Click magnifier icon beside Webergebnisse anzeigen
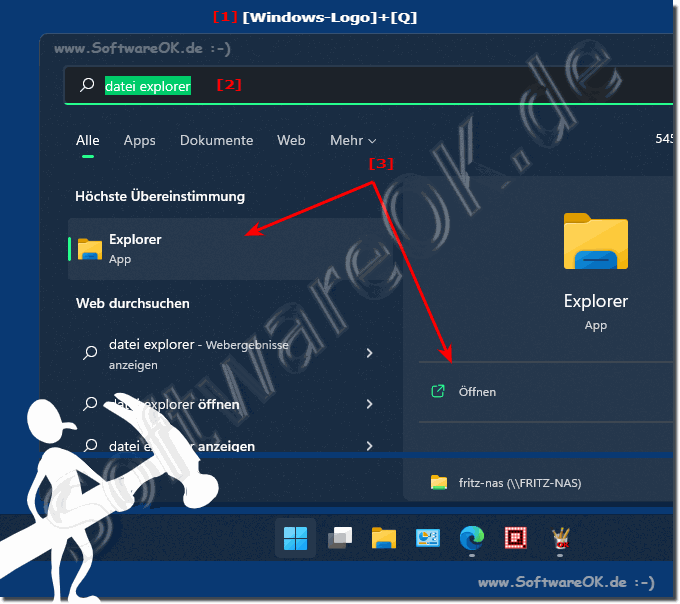Image resolution: width=680 pixels, height=604 pixels. tap(90, 353)
